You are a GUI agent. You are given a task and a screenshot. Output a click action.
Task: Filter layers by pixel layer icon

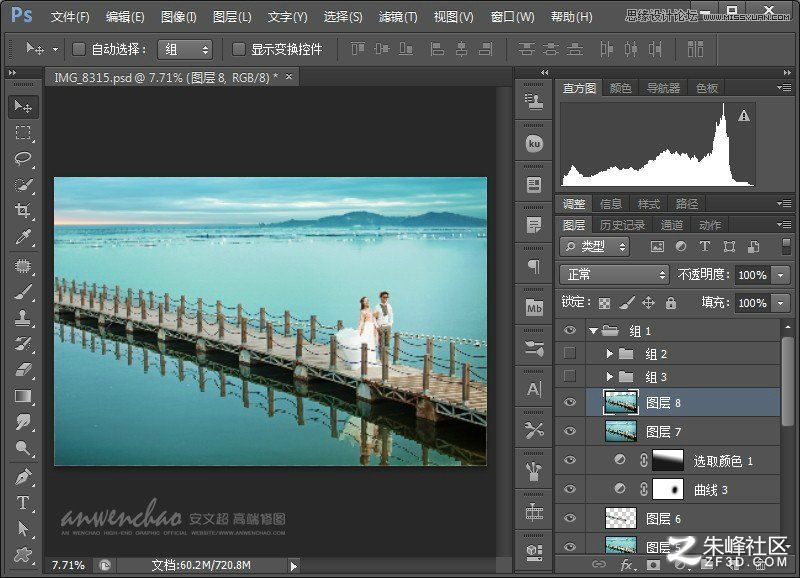point(657,247)
